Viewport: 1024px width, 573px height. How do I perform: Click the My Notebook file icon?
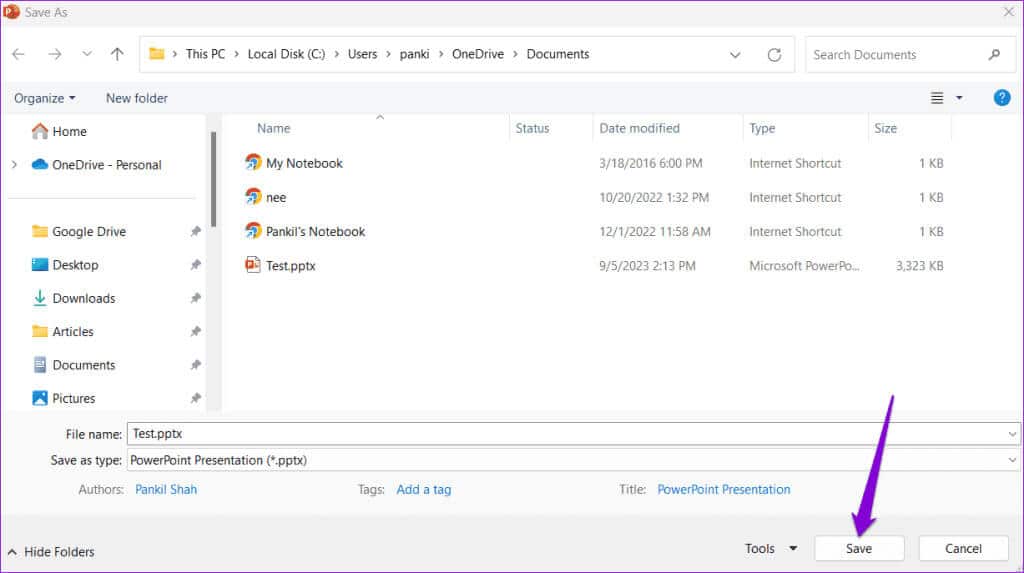253,162
